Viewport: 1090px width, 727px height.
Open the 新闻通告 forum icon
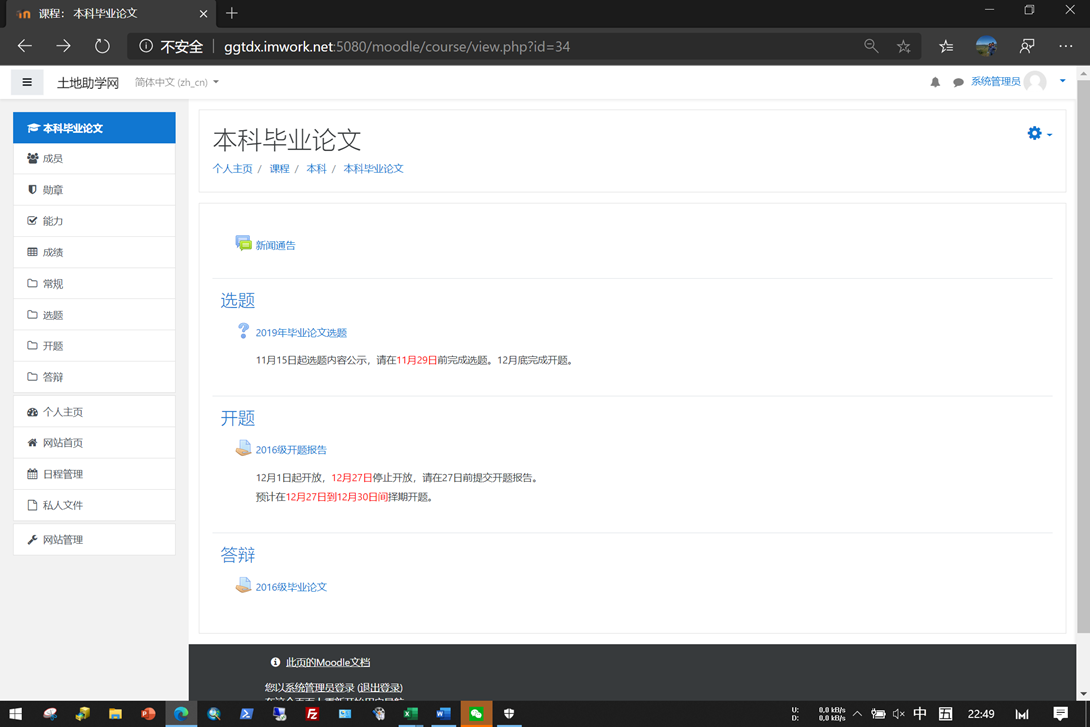click(243, 243)
